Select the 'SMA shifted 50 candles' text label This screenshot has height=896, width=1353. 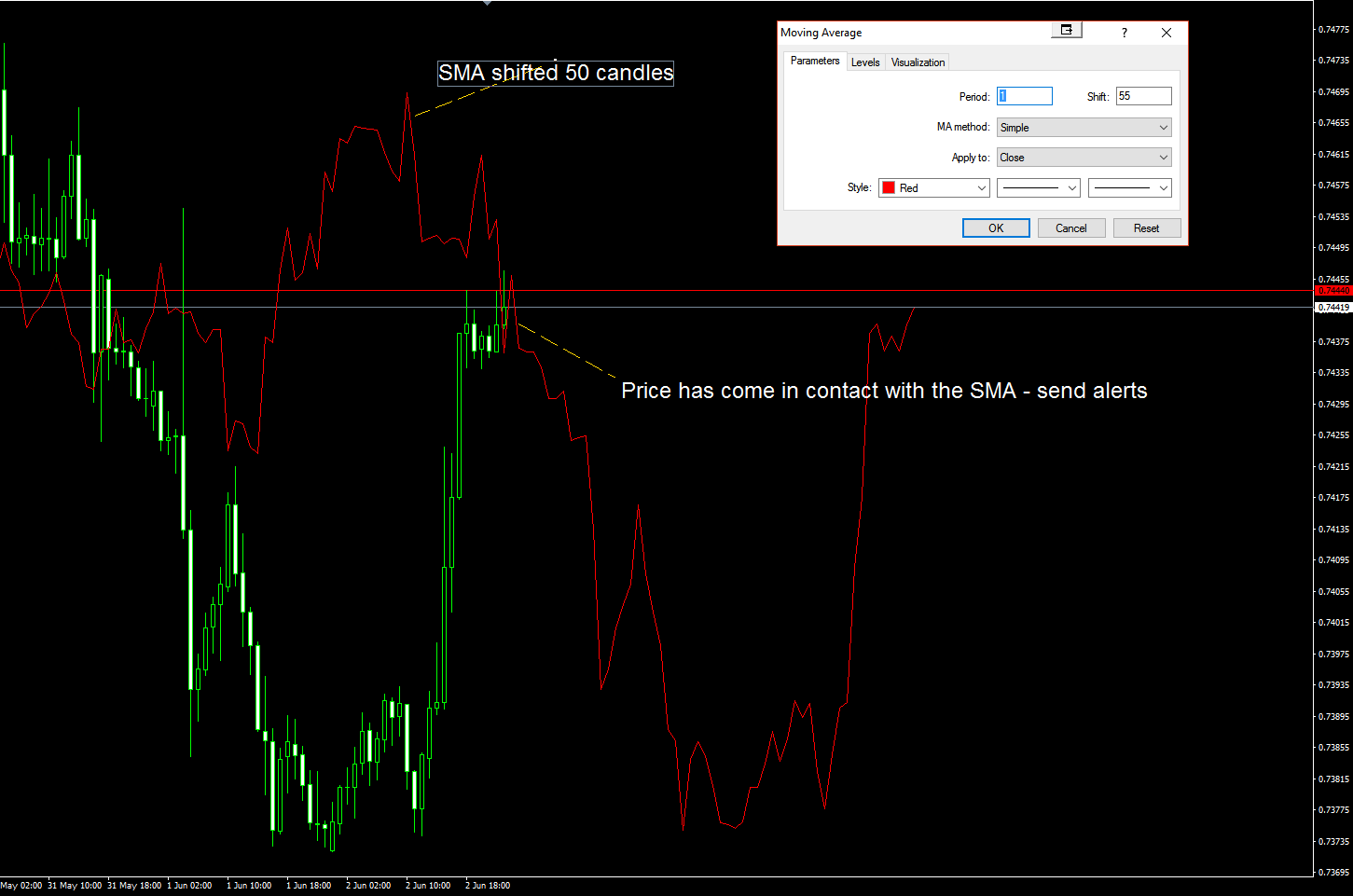556,73
